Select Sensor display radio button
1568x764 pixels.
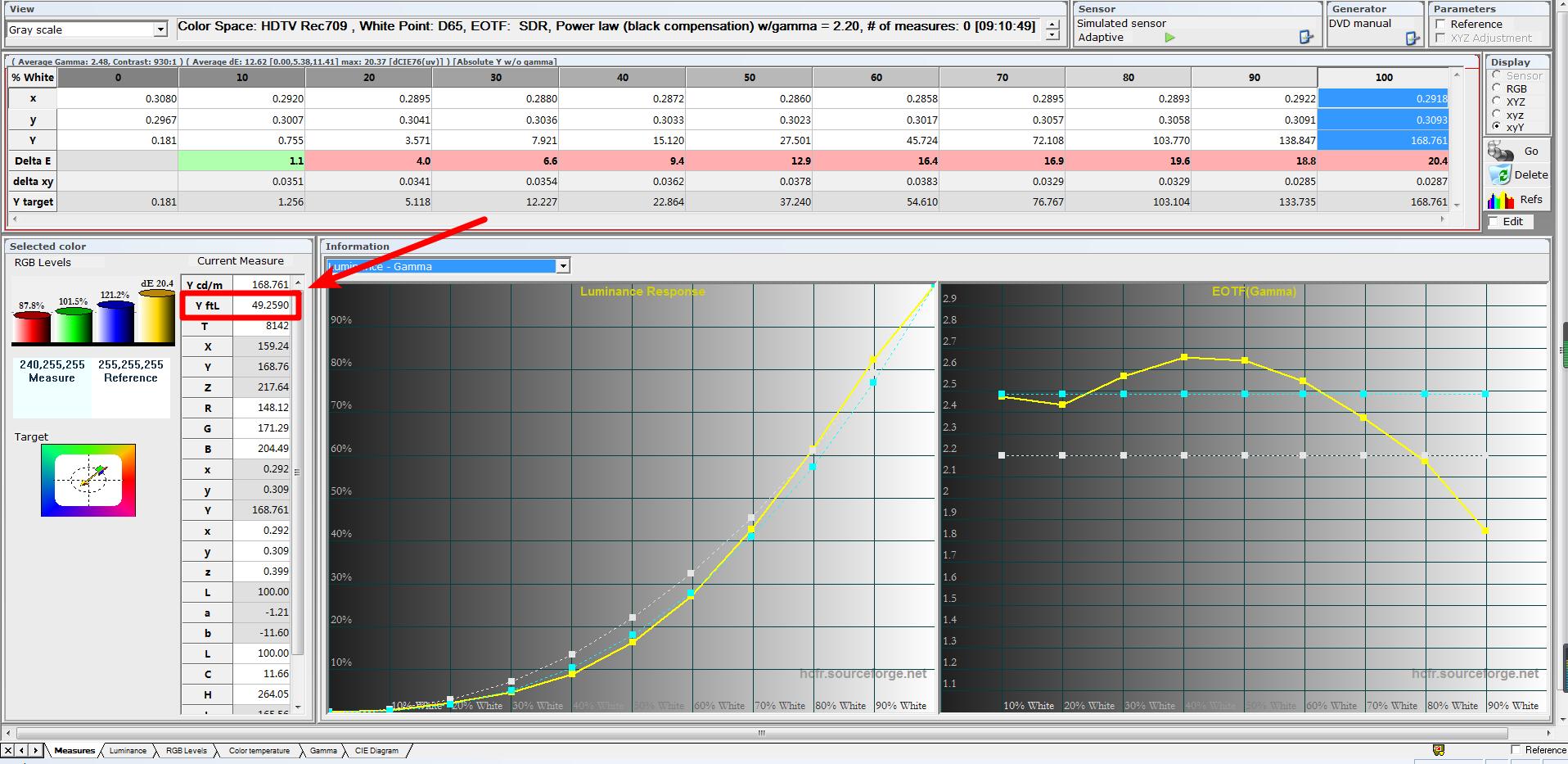coord(1497,75)
